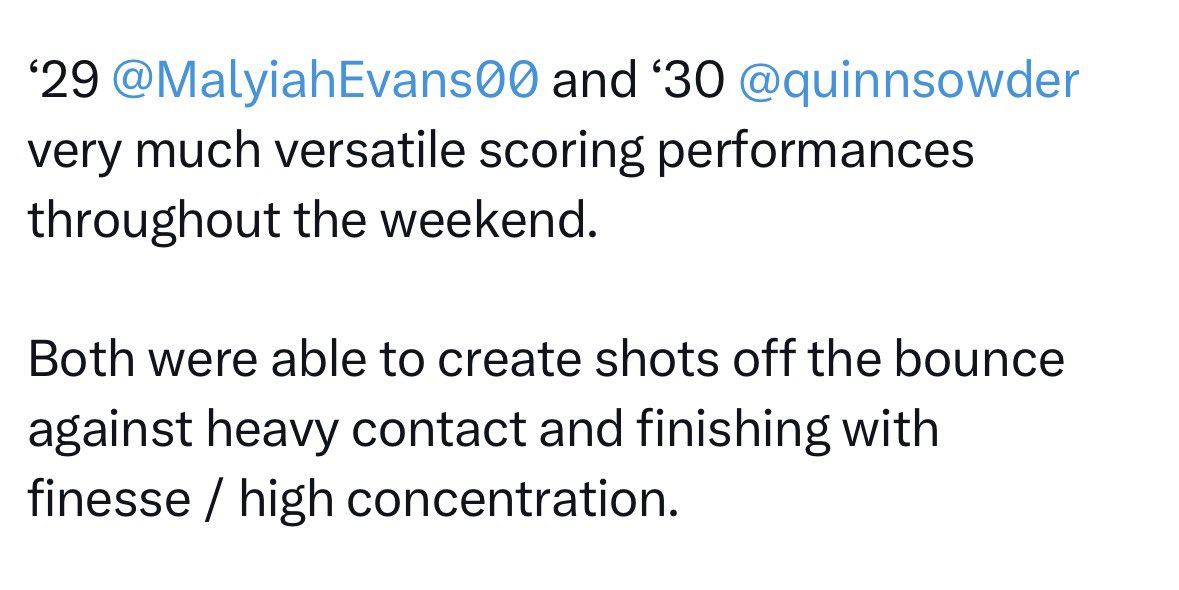
Task: Click the '29 class year text
Action: pos(63,82)
